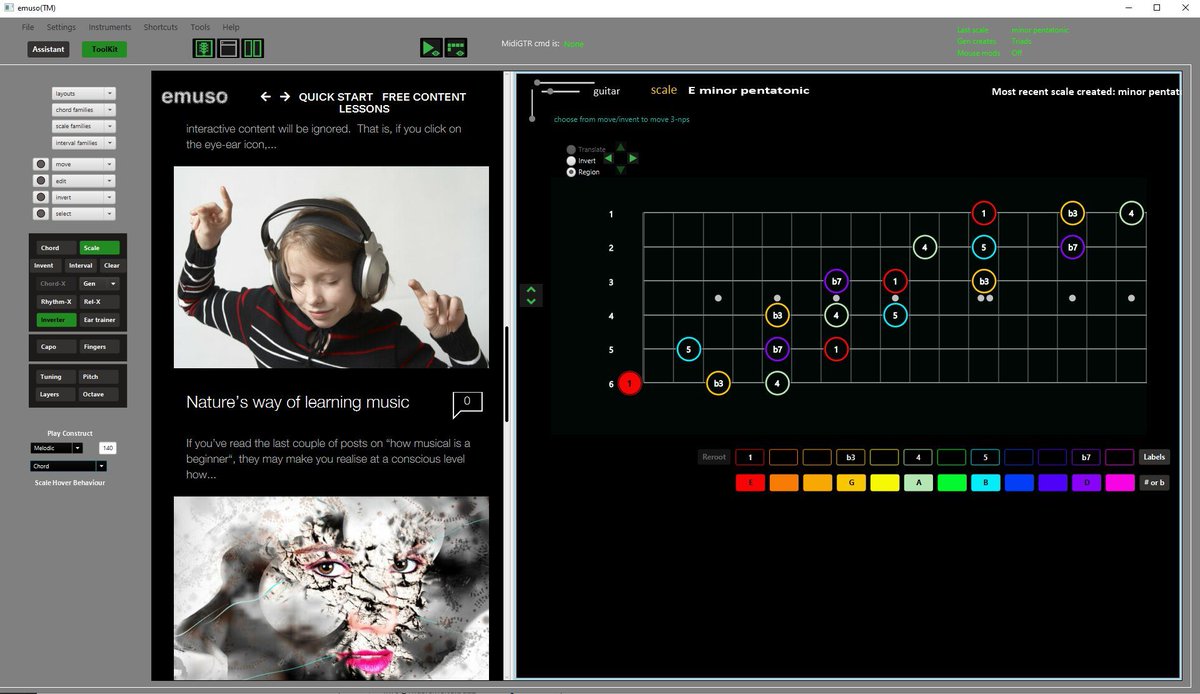Image resolution: width=1200 pixels, height=694 pixels.
Task: Open the FREE CONTENT link
Action: 424,97
